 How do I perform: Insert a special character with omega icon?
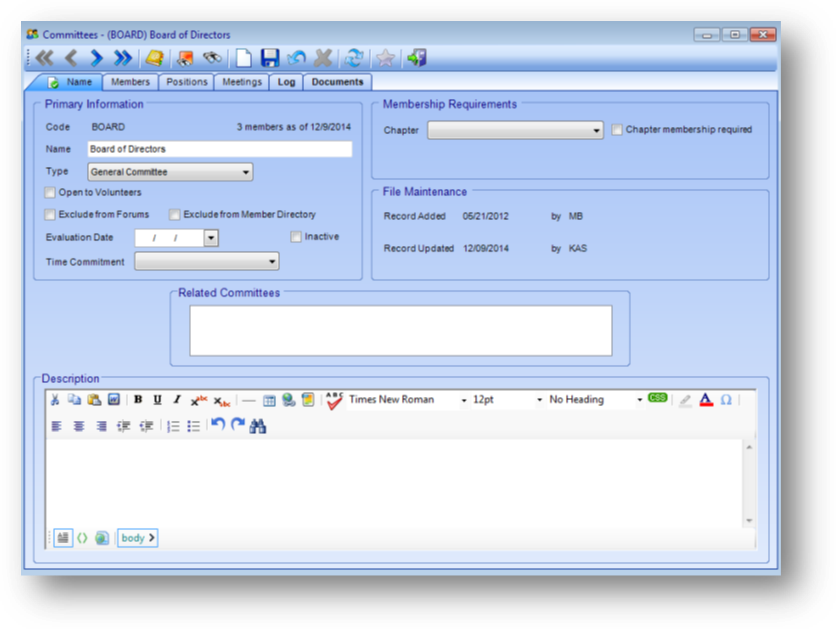pos(726,400)
